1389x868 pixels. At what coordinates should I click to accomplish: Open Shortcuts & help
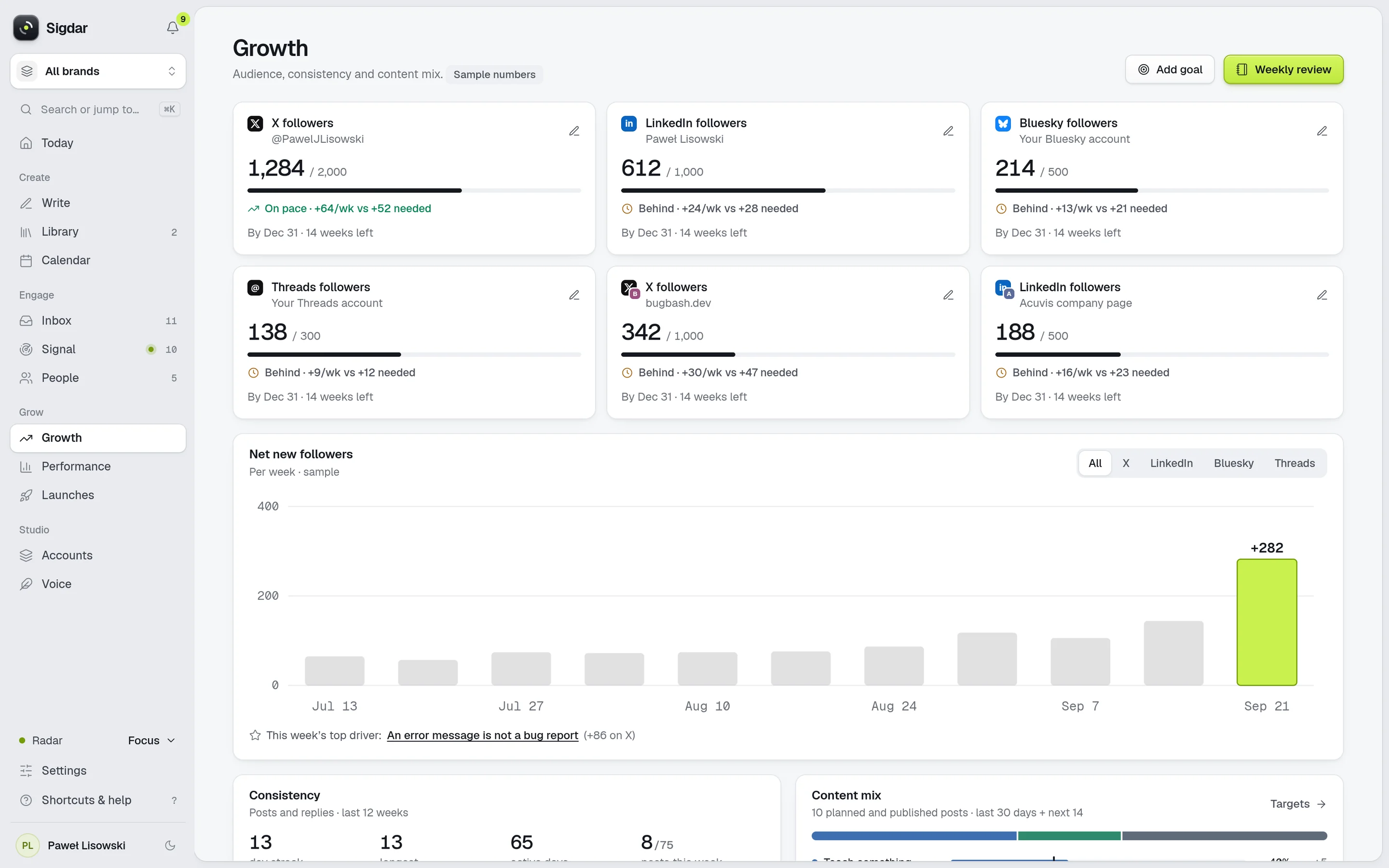(98, 800)
